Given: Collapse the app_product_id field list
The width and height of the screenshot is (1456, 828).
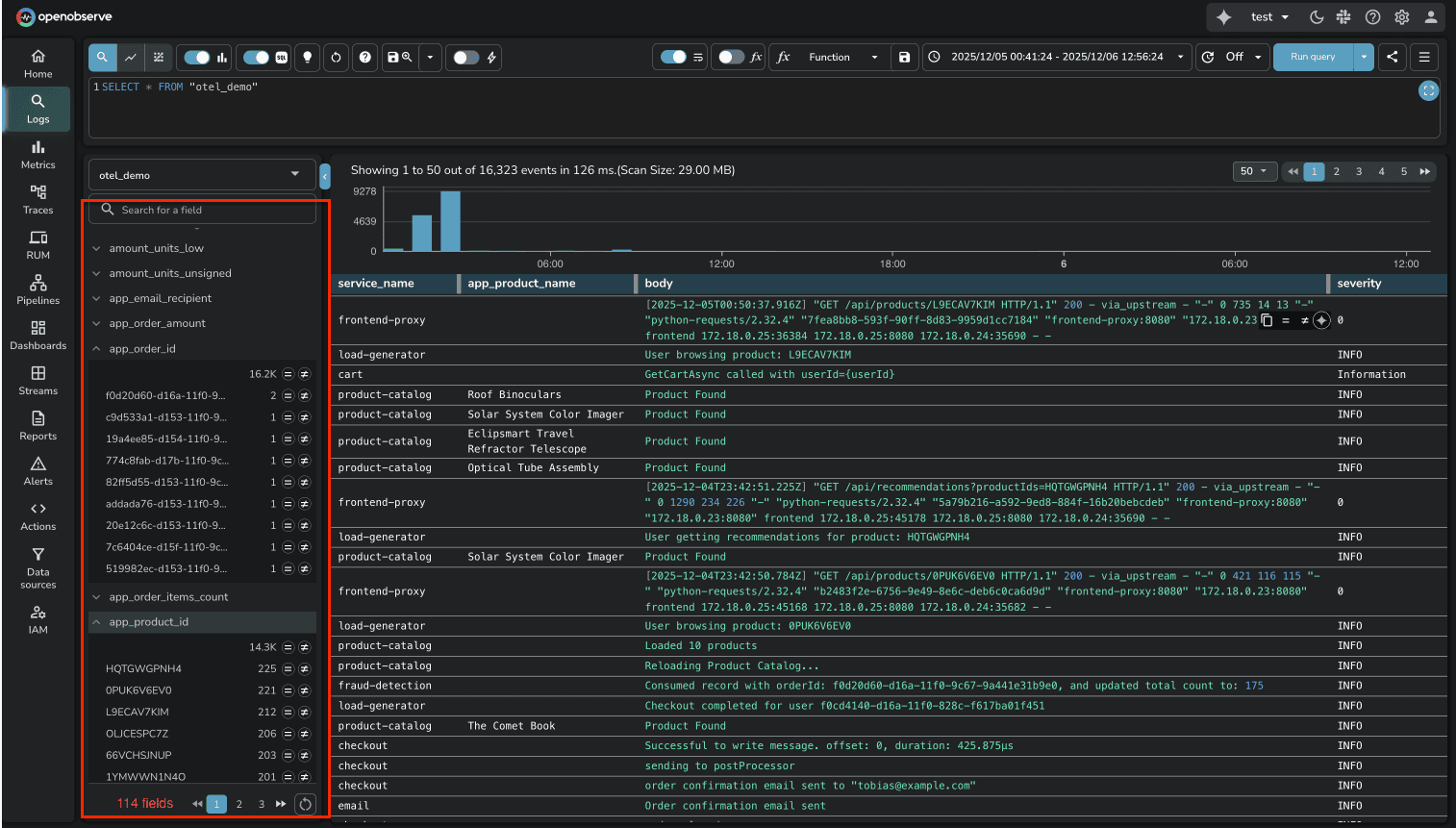Looking at the screenshot, I should [x=96, y=622].
